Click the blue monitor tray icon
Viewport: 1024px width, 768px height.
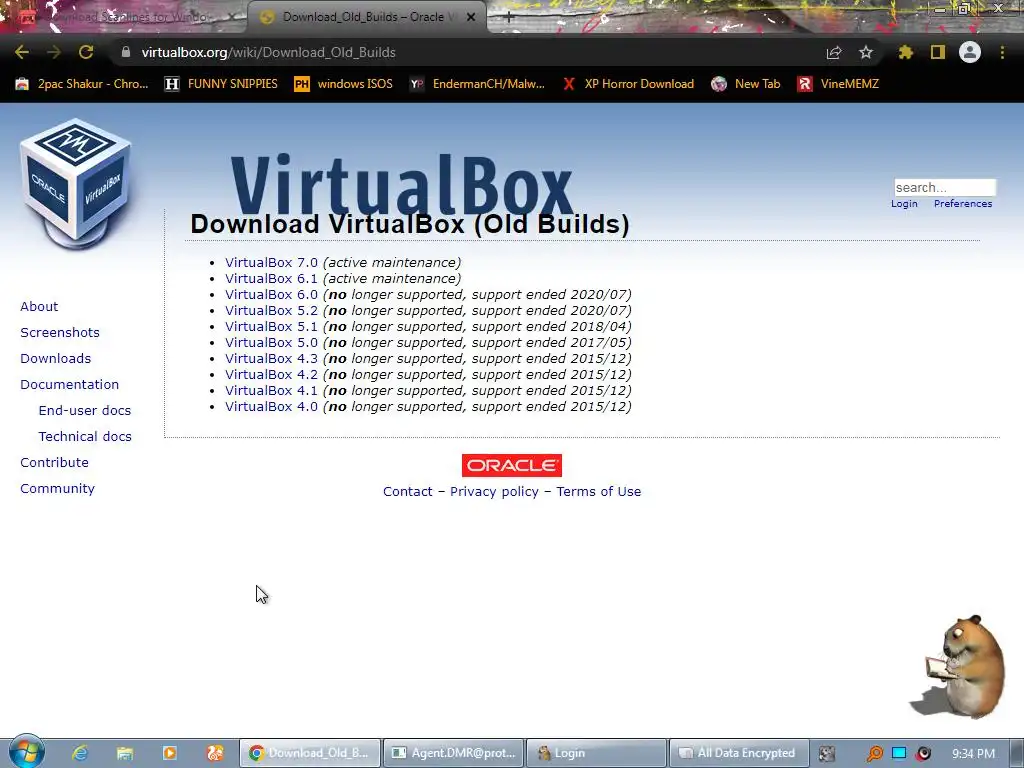[899, 753]
